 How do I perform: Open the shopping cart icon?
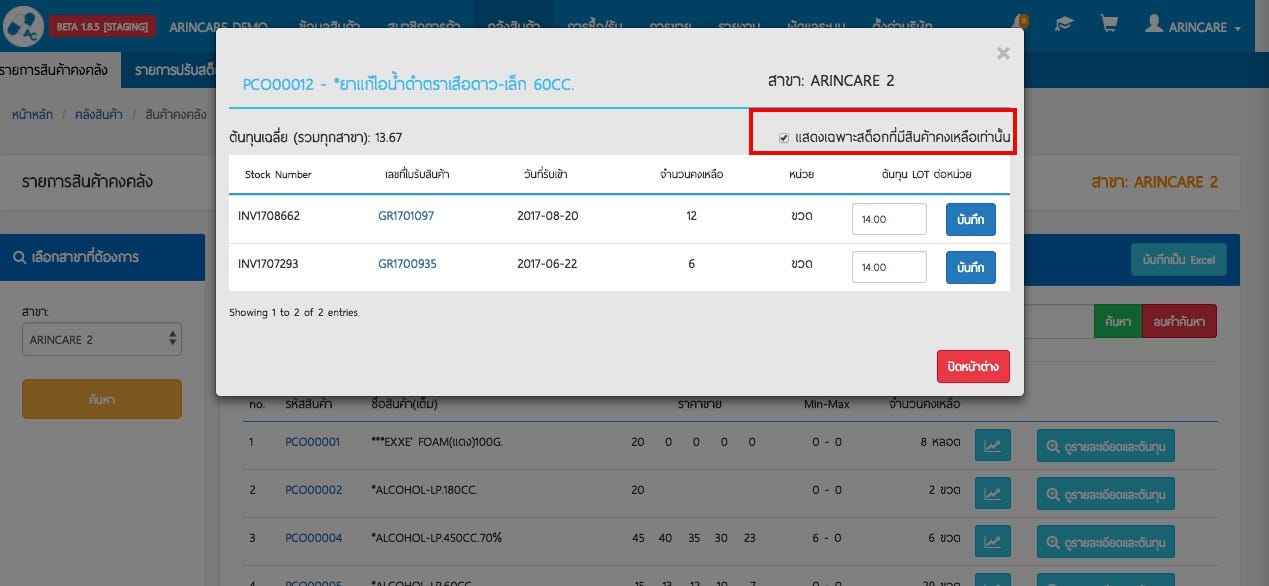point(1108,25)
